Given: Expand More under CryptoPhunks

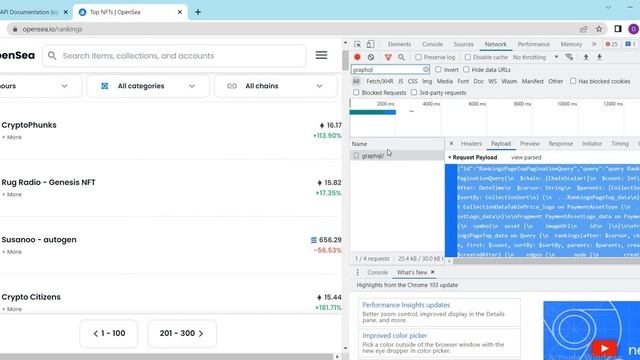Looking at the screenshot, I should (x=12, y=137).
